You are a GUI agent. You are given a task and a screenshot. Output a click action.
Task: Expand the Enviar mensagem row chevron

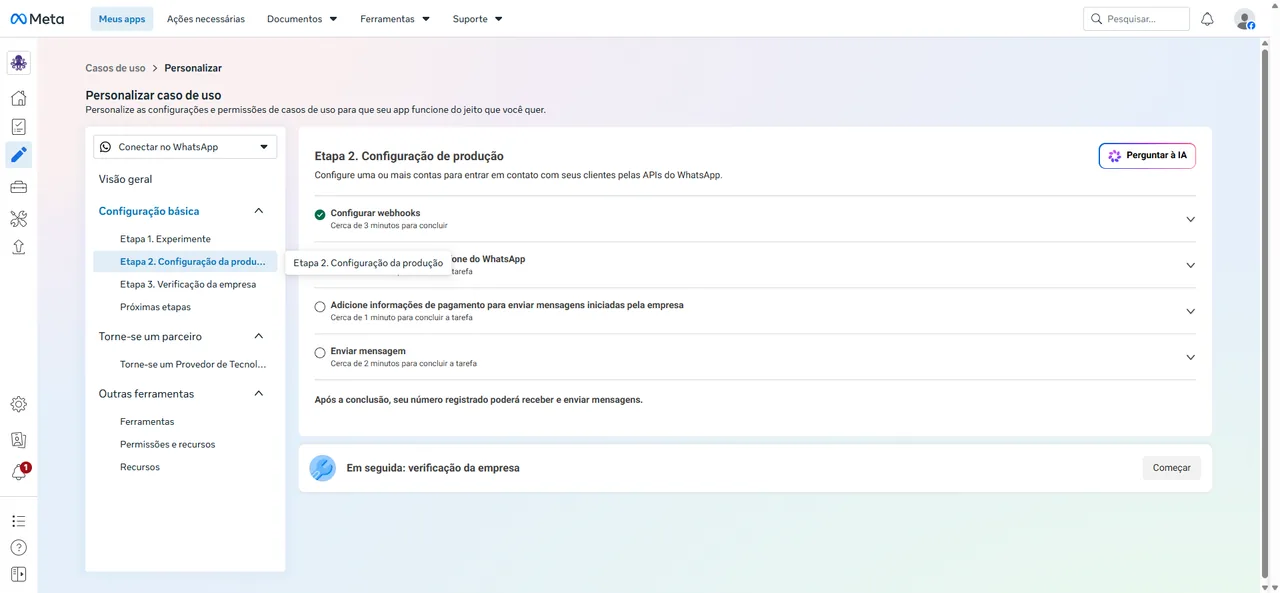pos(1190,357)
